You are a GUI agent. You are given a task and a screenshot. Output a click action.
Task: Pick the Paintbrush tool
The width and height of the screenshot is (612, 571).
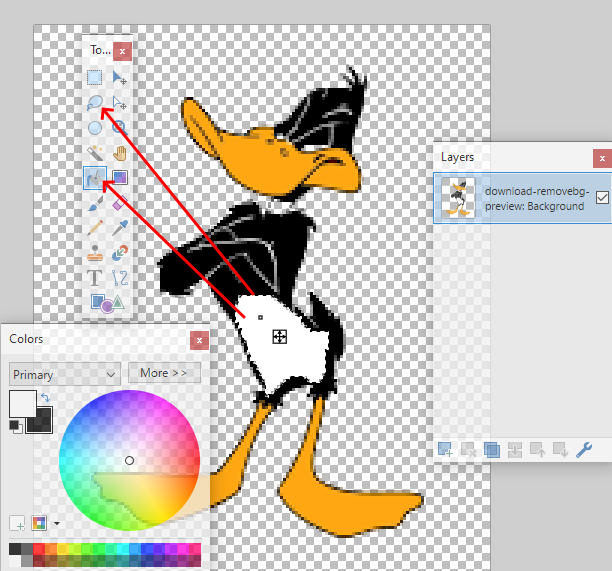pos(94,203)
